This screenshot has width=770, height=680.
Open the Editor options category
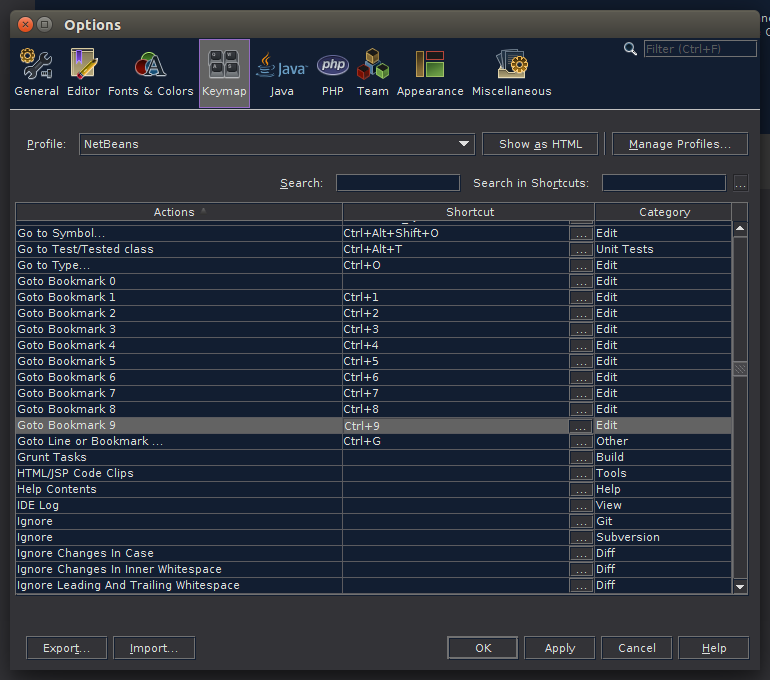click(83, 73)
